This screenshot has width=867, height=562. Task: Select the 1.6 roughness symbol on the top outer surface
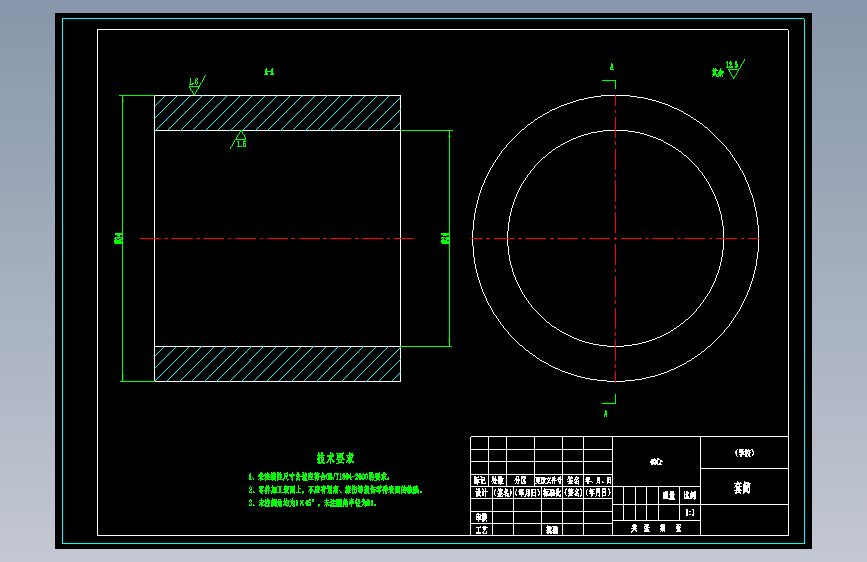[x=196, y=85]
